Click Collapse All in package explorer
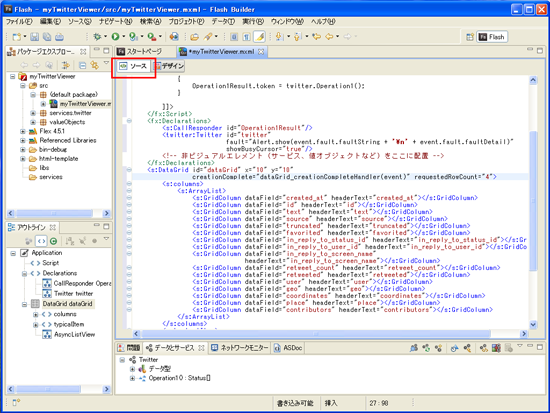Image resolution: width=550 pixels, height=413 pixels. coord(82,65)
